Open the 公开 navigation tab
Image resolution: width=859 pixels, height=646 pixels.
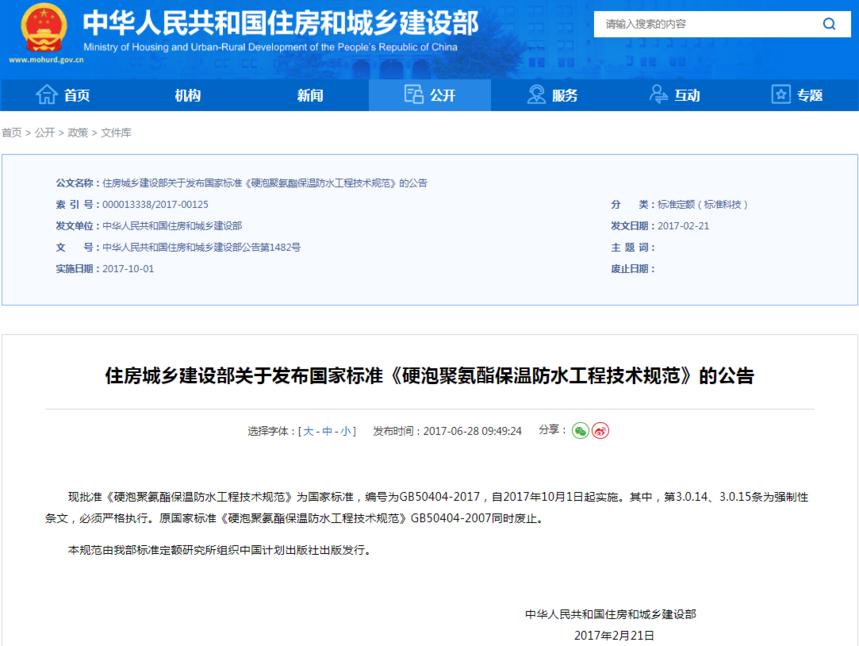point(430,95)
